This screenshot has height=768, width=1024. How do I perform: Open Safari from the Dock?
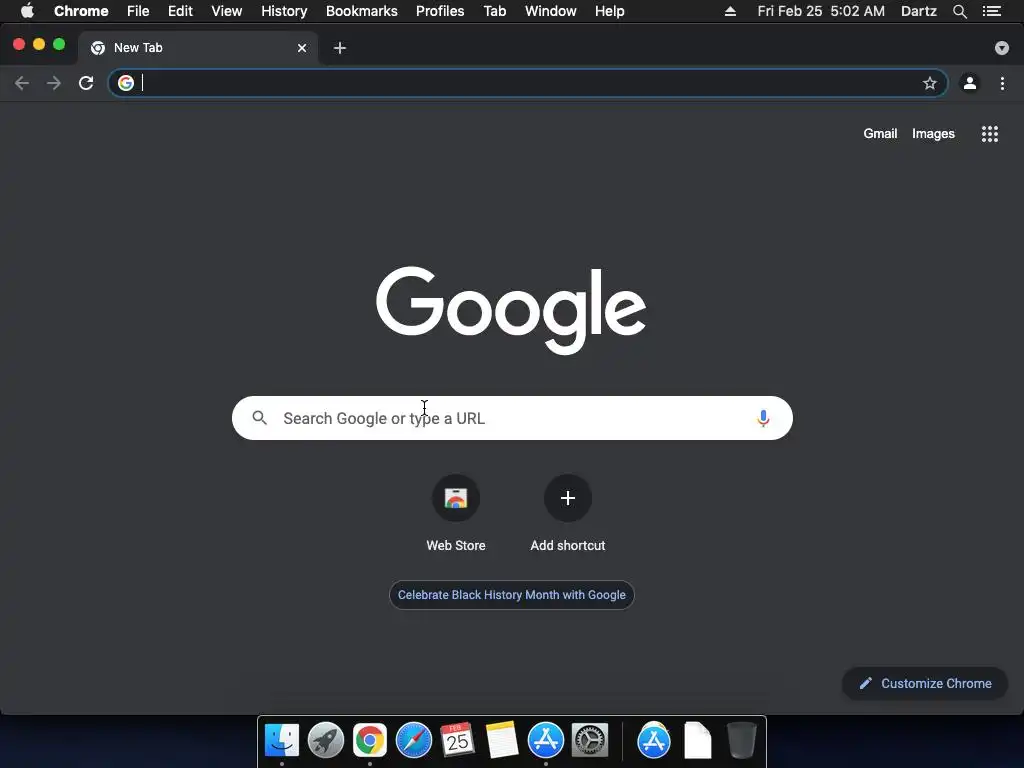tap(414, 741)
